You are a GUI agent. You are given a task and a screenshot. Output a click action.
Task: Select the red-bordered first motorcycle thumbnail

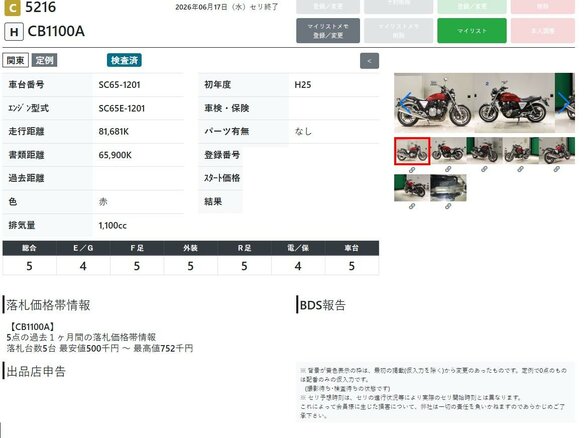tap(412, 151)
